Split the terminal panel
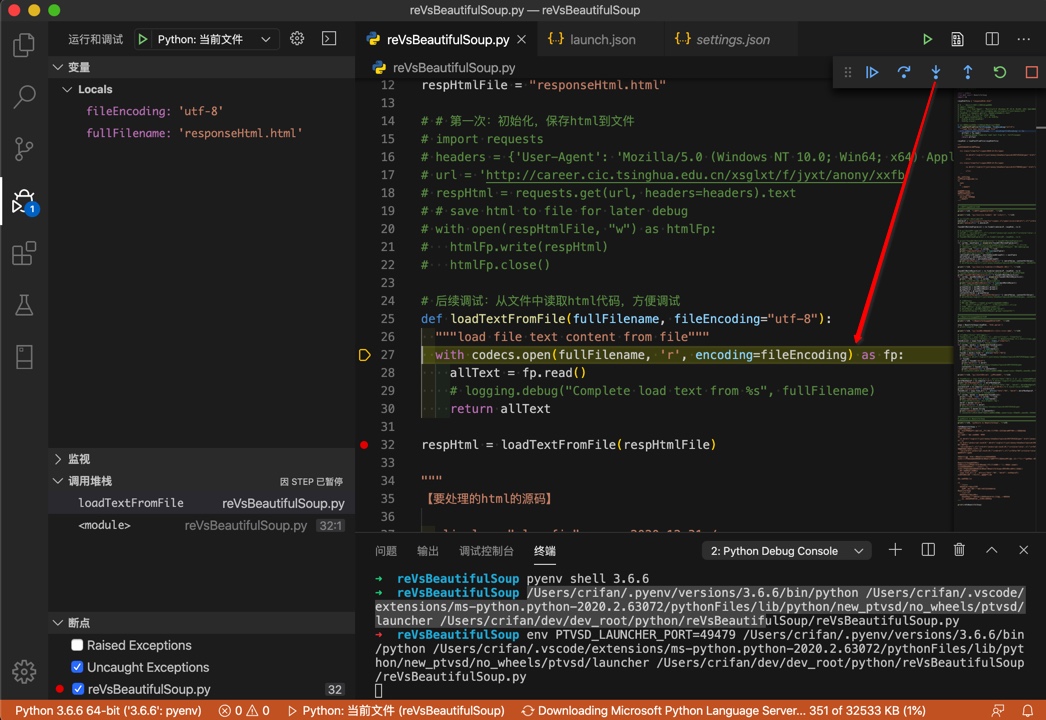The width and height of the screenshot is (1046, 720). click(x=928, y=550)
